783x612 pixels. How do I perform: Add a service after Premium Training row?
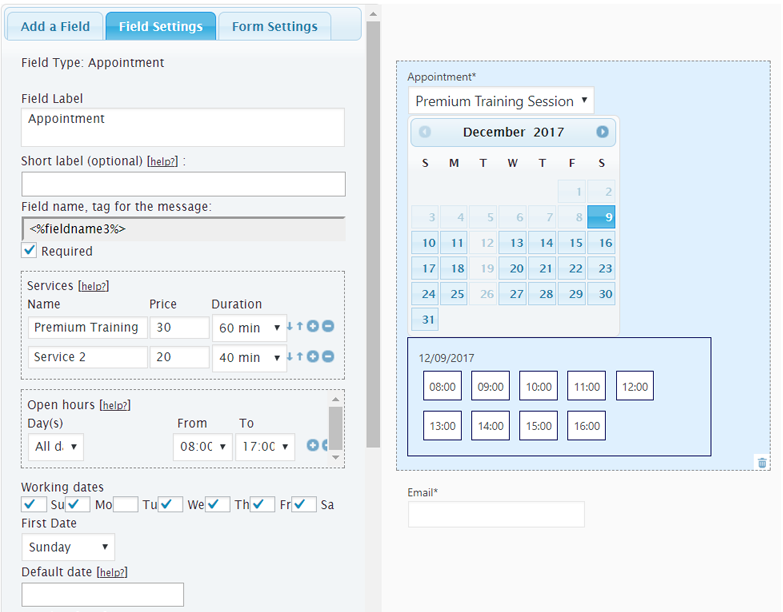point(313,327)
